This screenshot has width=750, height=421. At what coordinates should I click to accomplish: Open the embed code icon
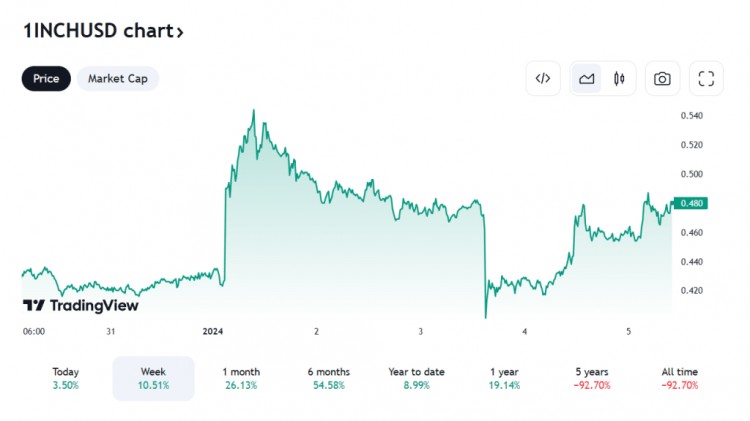click(x=543, y=78)
